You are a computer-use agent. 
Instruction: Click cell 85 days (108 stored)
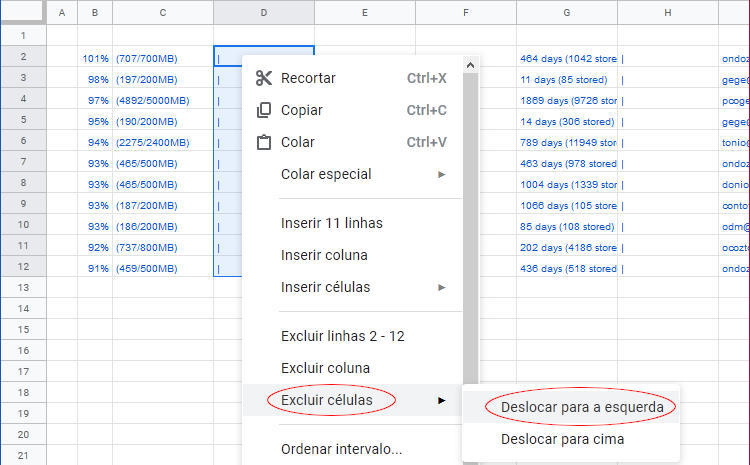coord(567,226)
